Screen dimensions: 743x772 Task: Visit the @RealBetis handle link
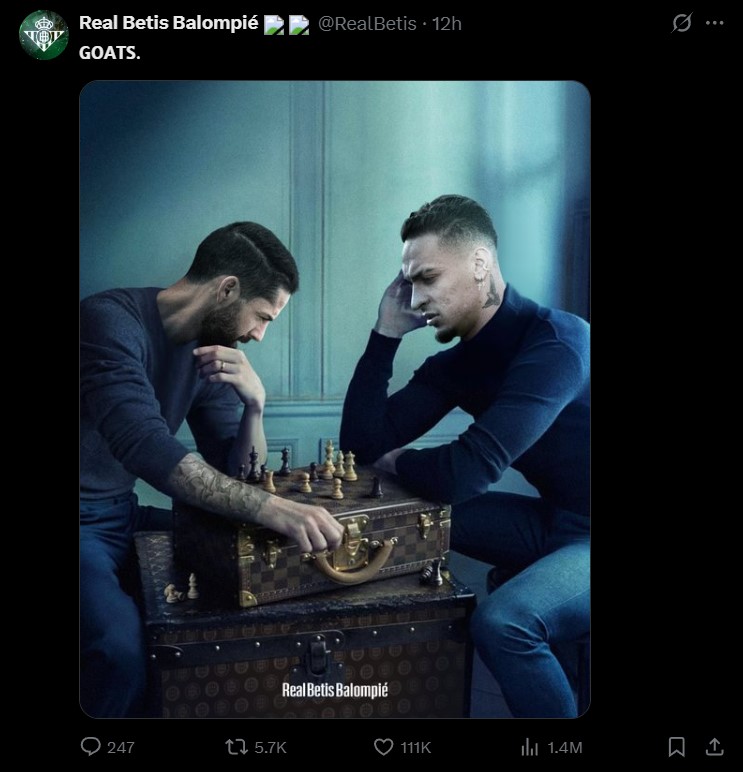(x=367, y=24)
